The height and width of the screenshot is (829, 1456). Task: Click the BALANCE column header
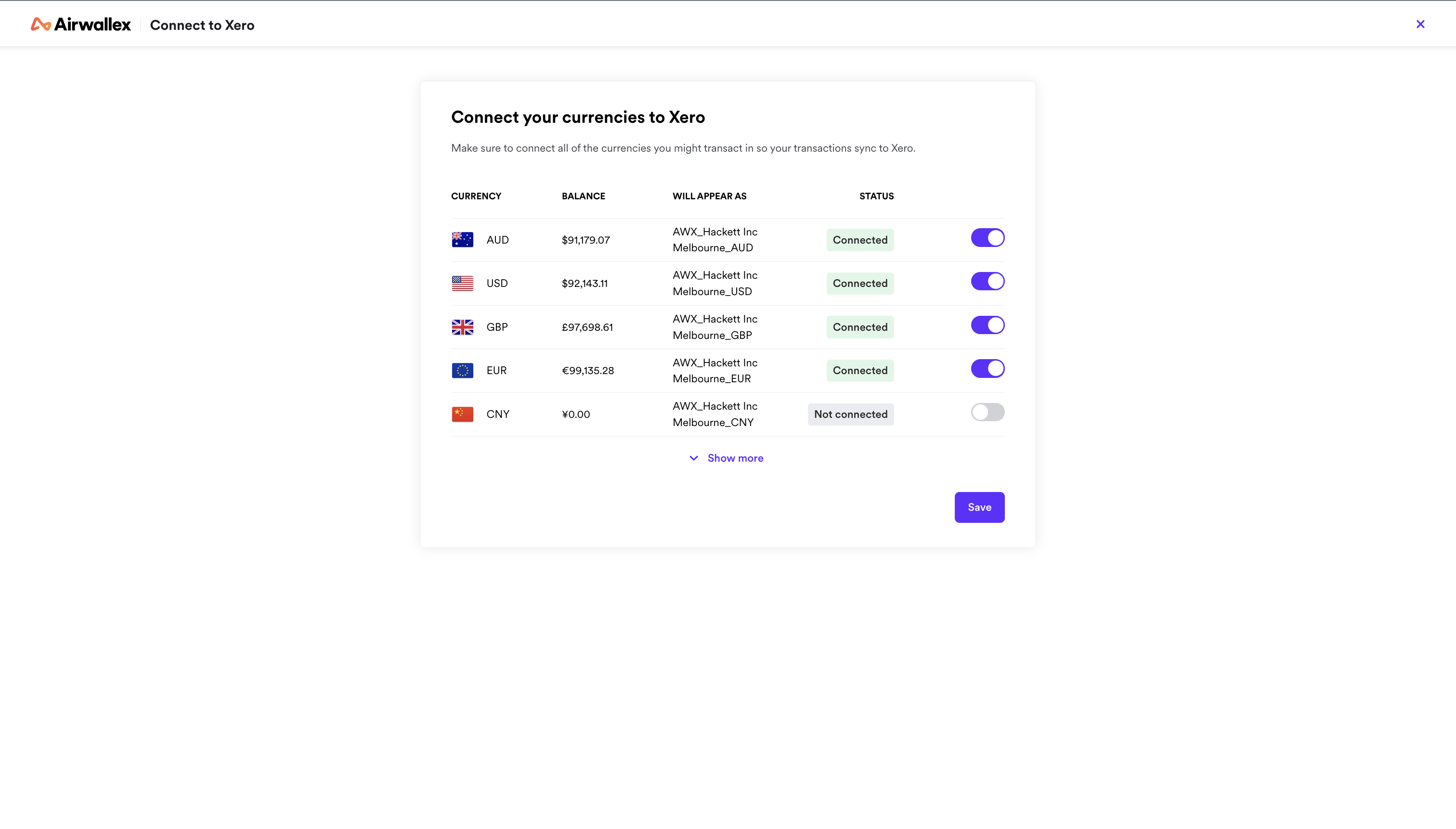pyautogui.click(x=583, y=196)
